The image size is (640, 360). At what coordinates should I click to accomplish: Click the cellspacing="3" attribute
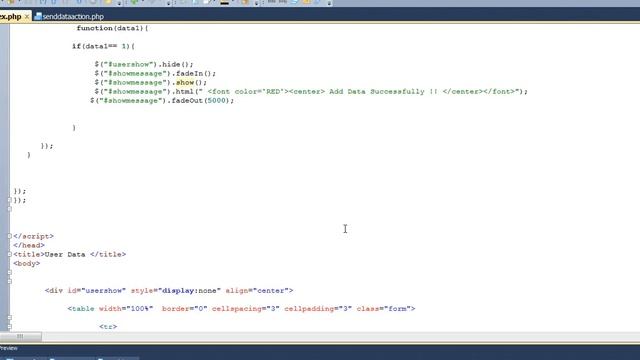[x=246, y=309]
